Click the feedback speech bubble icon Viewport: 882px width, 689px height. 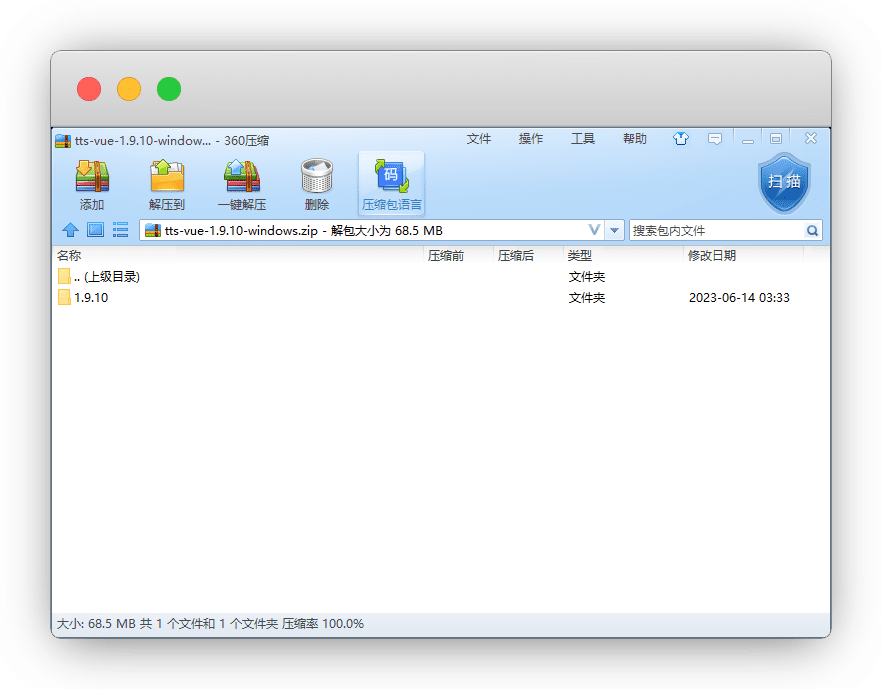[x=715, y=139]
